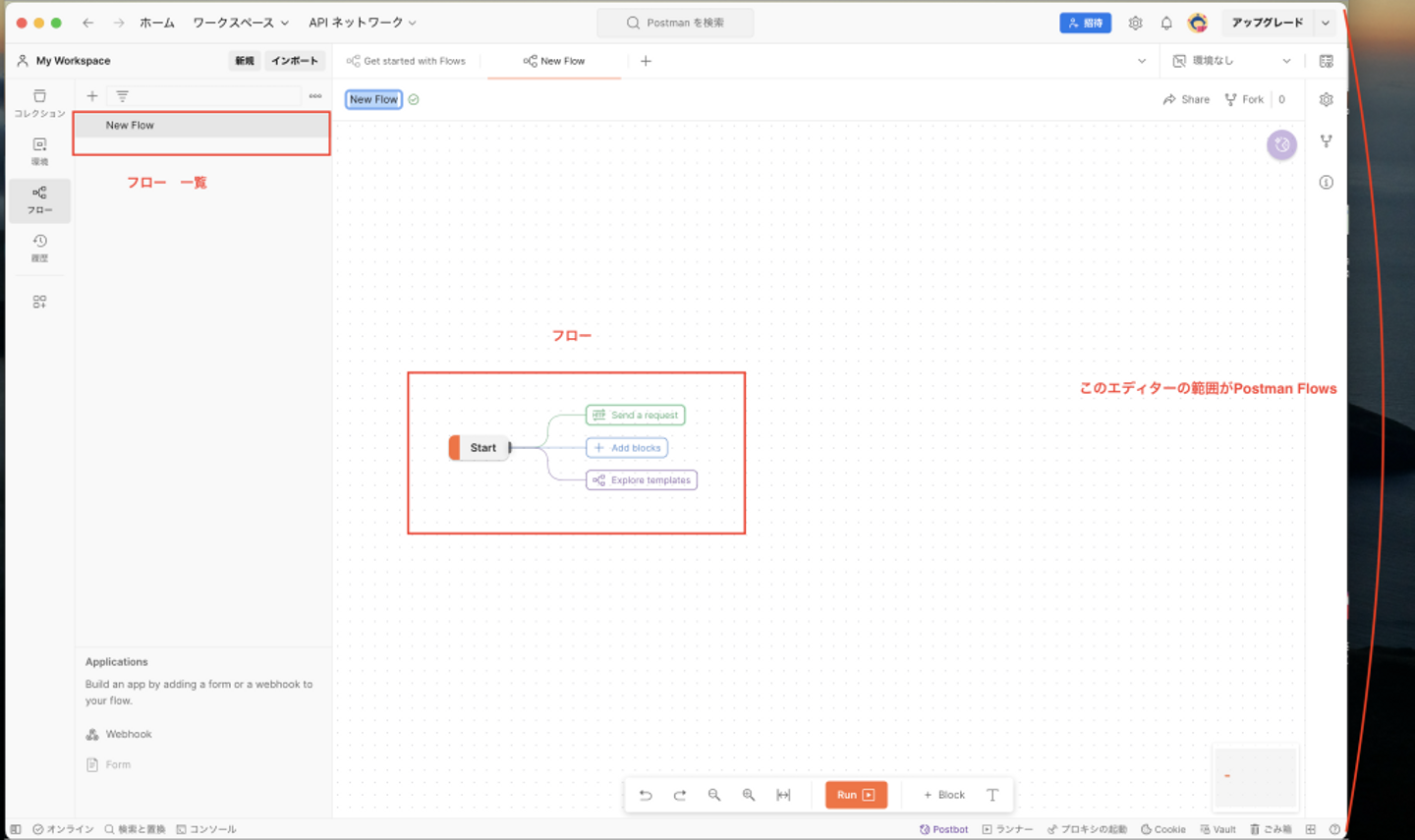
Task: Click the インポート button
Action: [x=295, y=61]
